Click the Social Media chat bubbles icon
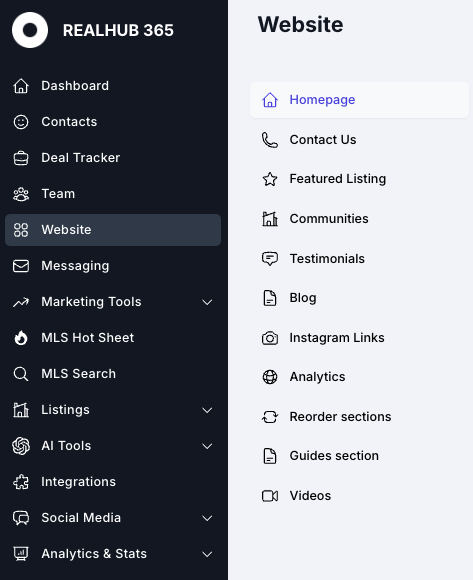The height and width of the screenshot is (580, 473). (x=21, y=518)
